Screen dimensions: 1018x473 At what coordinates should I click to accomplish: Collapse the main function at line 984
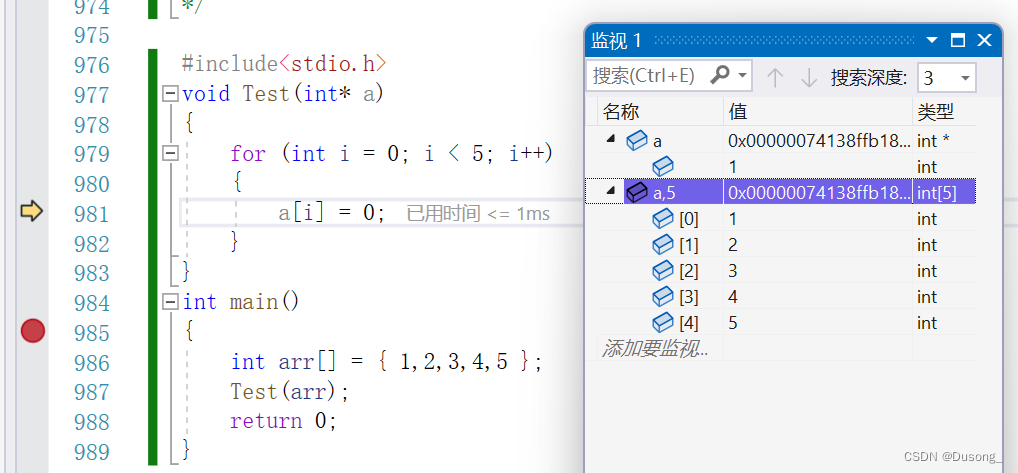click(170, 302)
